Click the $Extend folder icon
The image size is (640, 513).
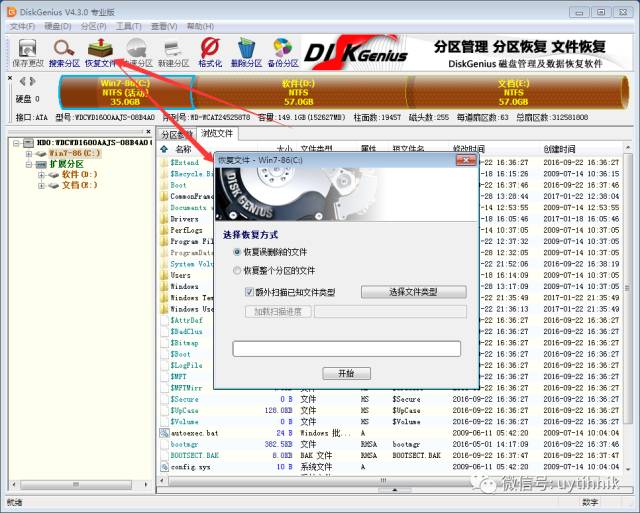(164, 162)
